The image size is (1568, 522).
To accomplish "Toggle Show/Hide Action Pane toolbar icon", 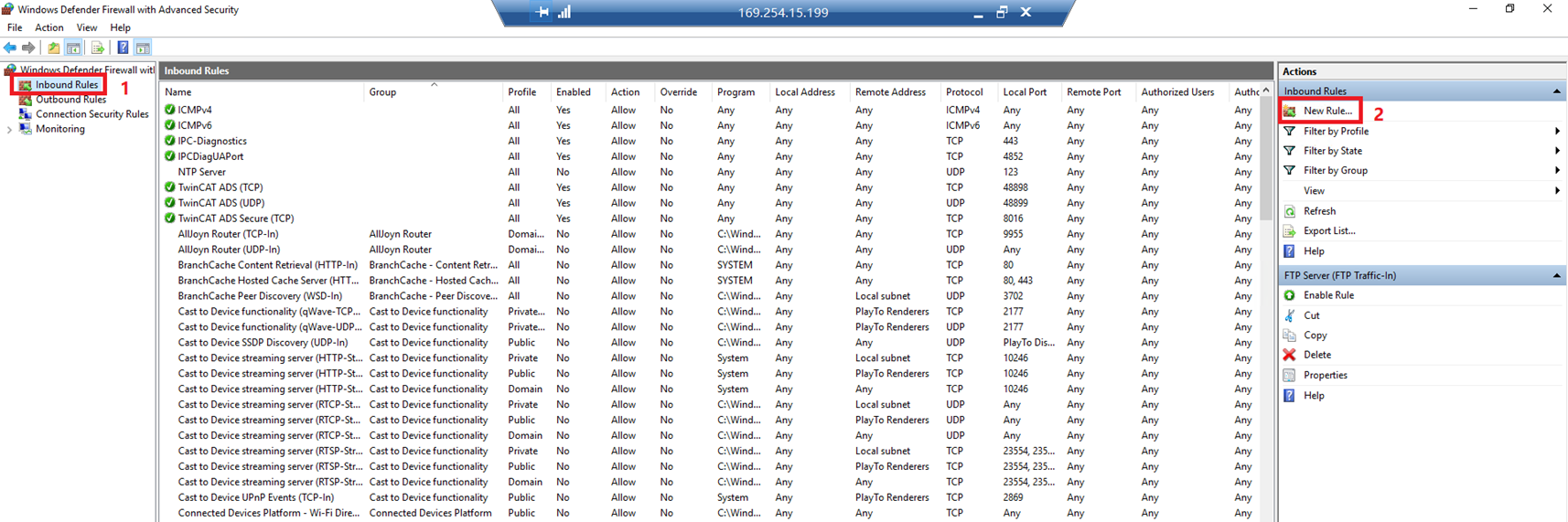I will 143,48.
